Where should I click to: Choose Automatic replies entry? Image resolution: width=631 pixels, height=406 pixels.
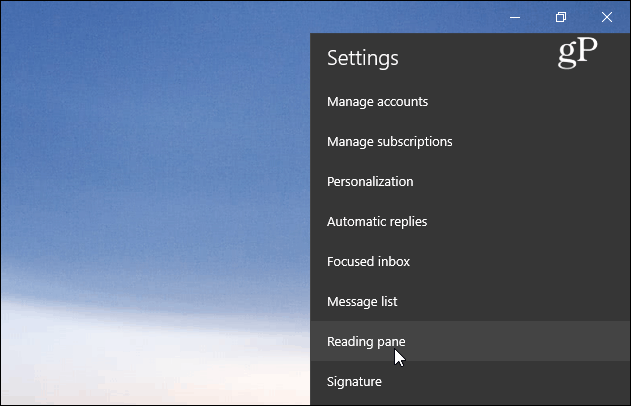pos(470,221)
